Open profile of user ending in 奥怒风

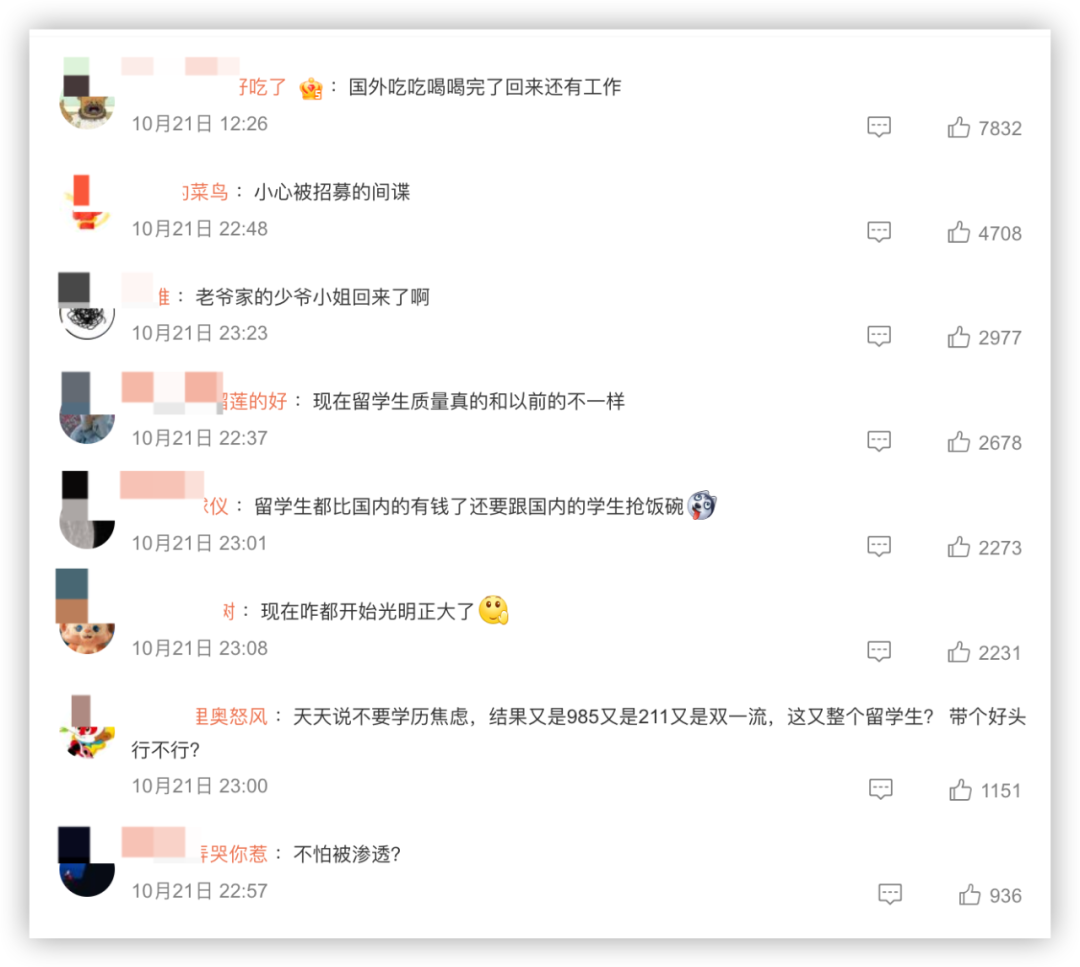(x=231, y=716)
